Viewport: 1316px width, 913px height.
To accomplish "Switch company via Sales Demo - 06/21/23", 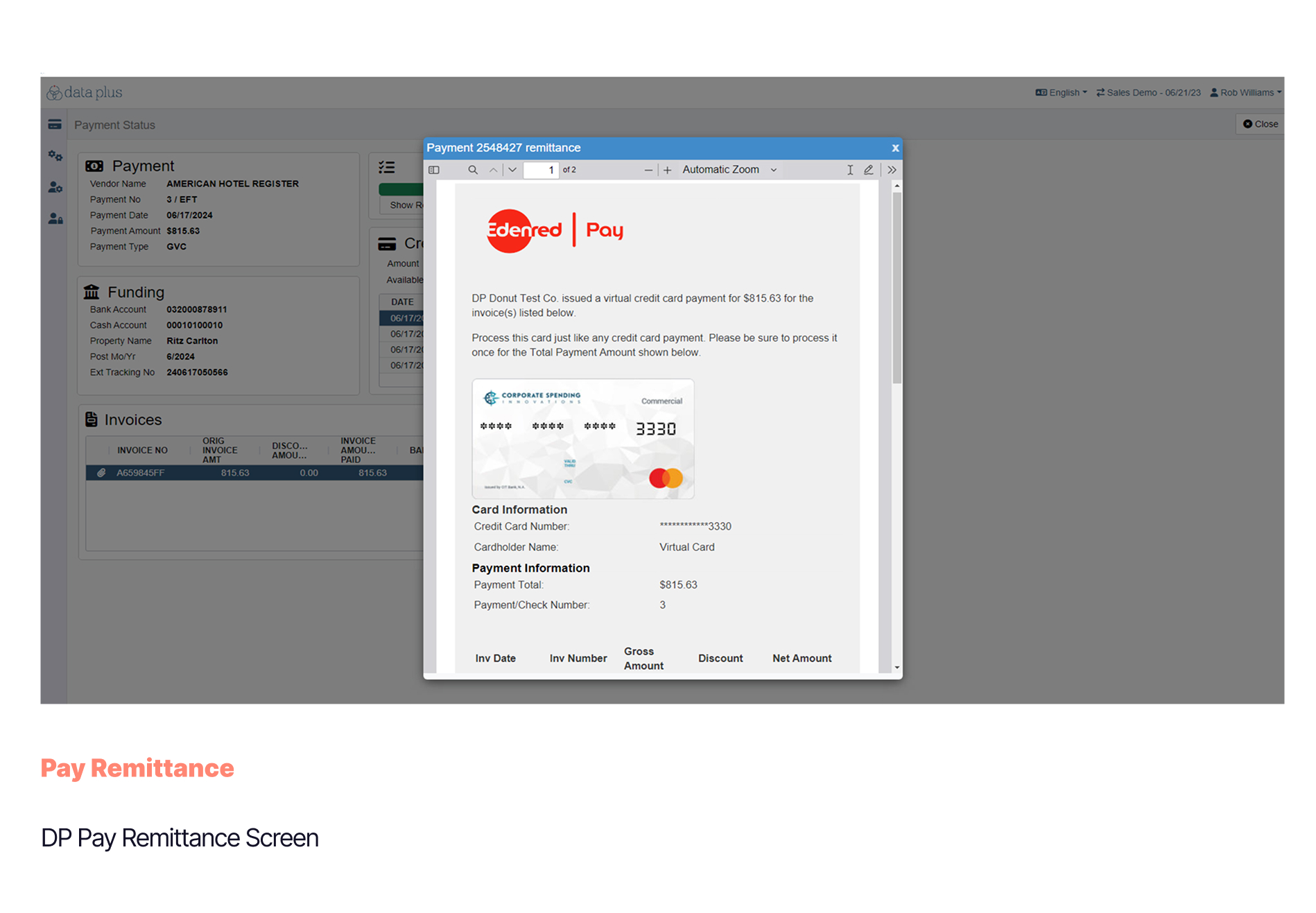I will coord(1148,92).
